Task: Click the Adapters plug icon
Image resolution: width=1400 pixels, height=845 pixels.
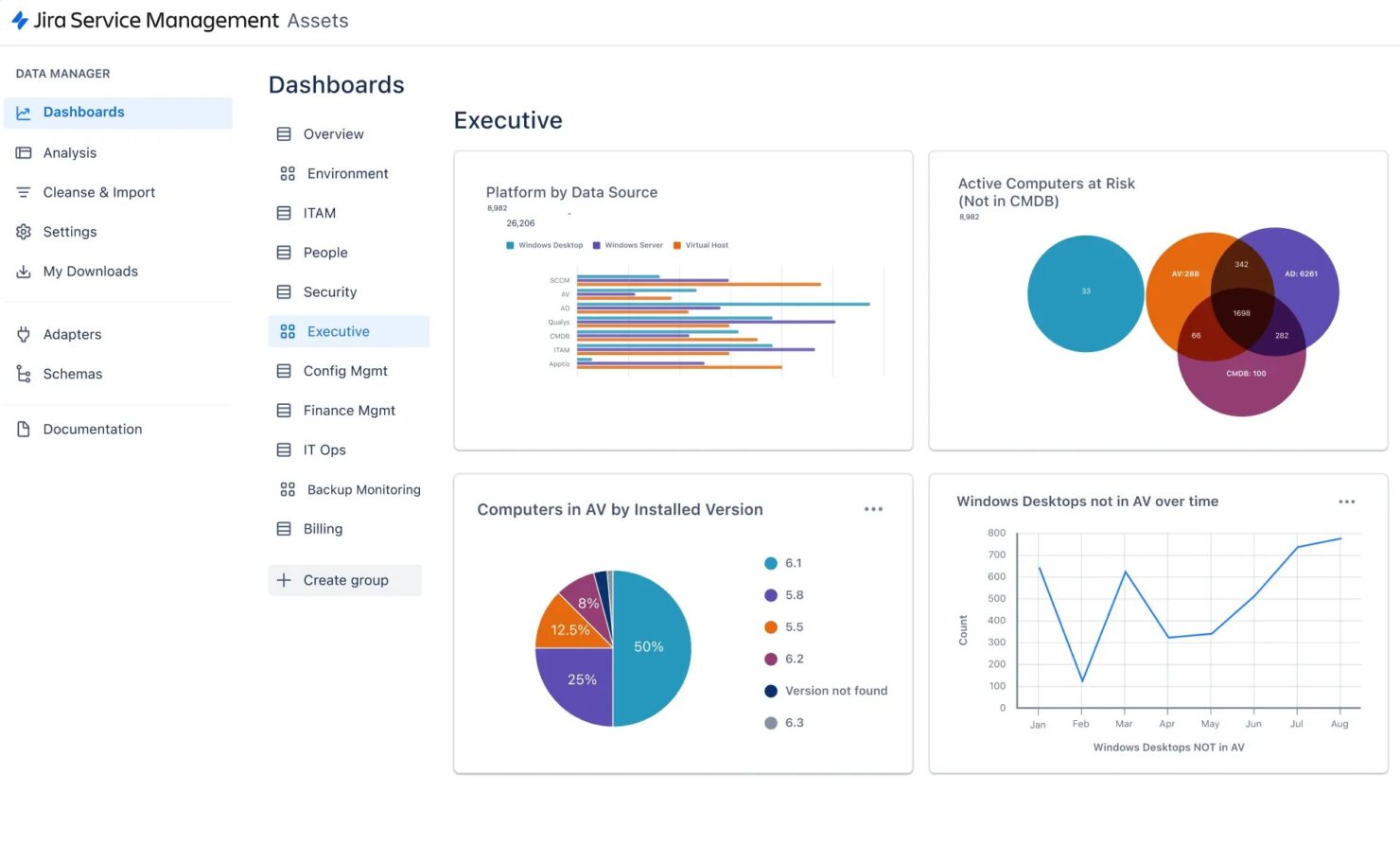Action: (24, 334)
